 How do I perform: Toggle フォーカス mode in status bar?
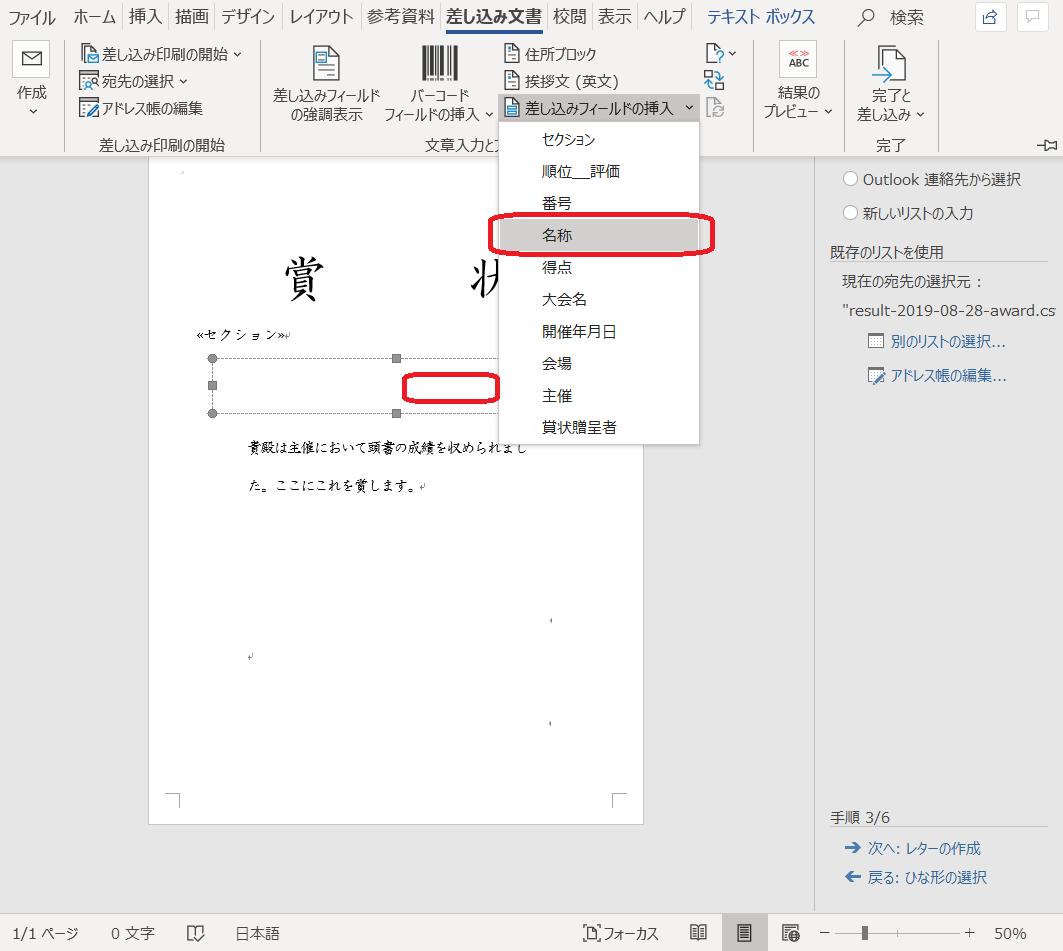[x=621, y=933]
